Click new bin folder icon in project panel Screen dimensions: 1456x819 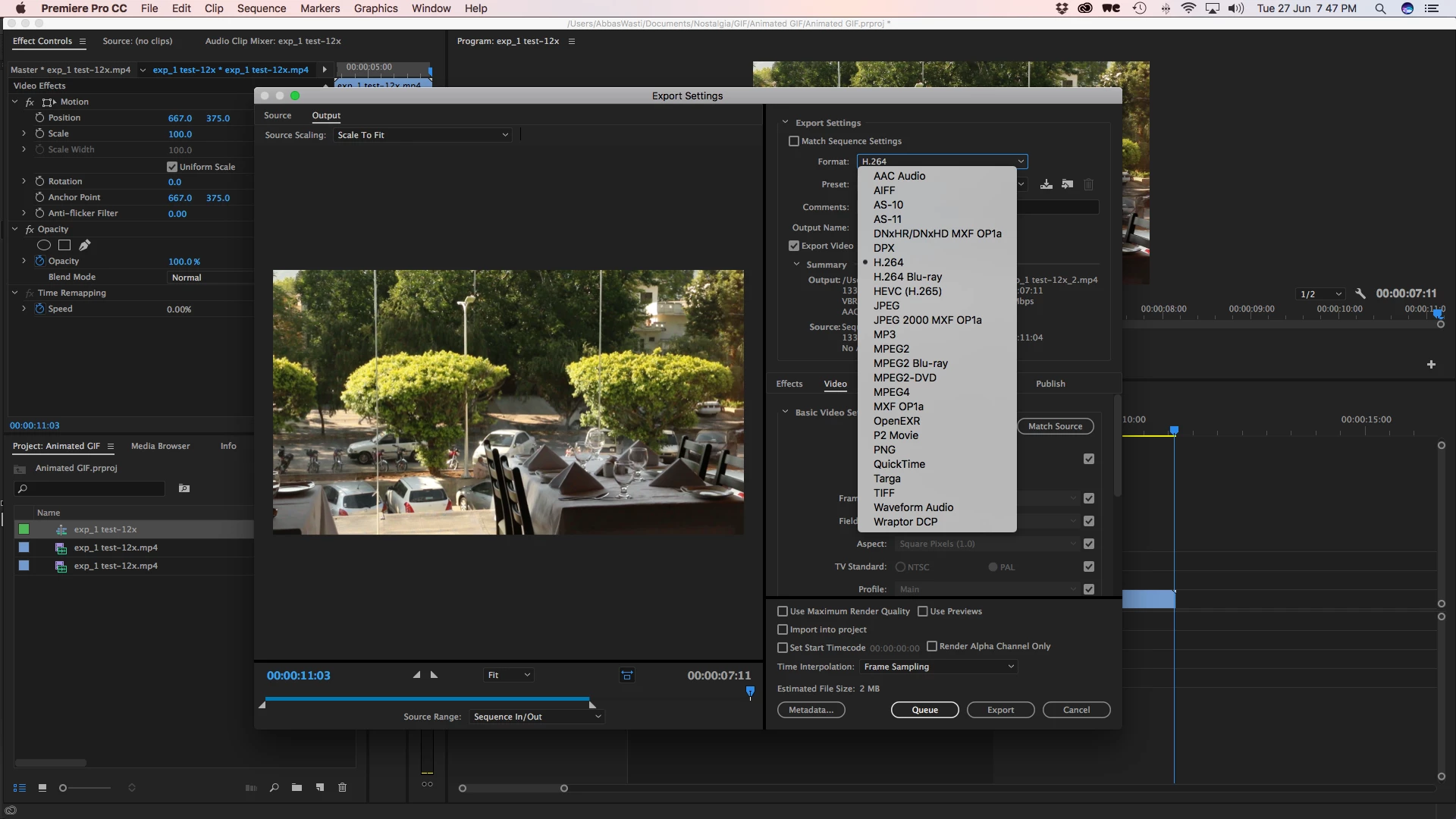[x=297, y=788]
